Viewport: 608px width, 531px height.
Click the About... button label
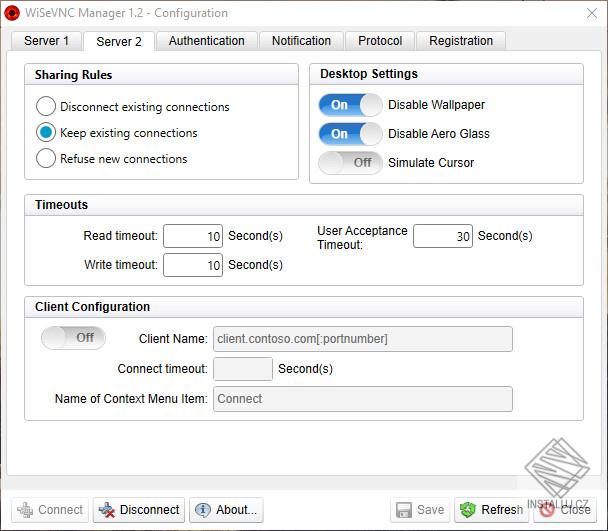[x=237, y=510]
